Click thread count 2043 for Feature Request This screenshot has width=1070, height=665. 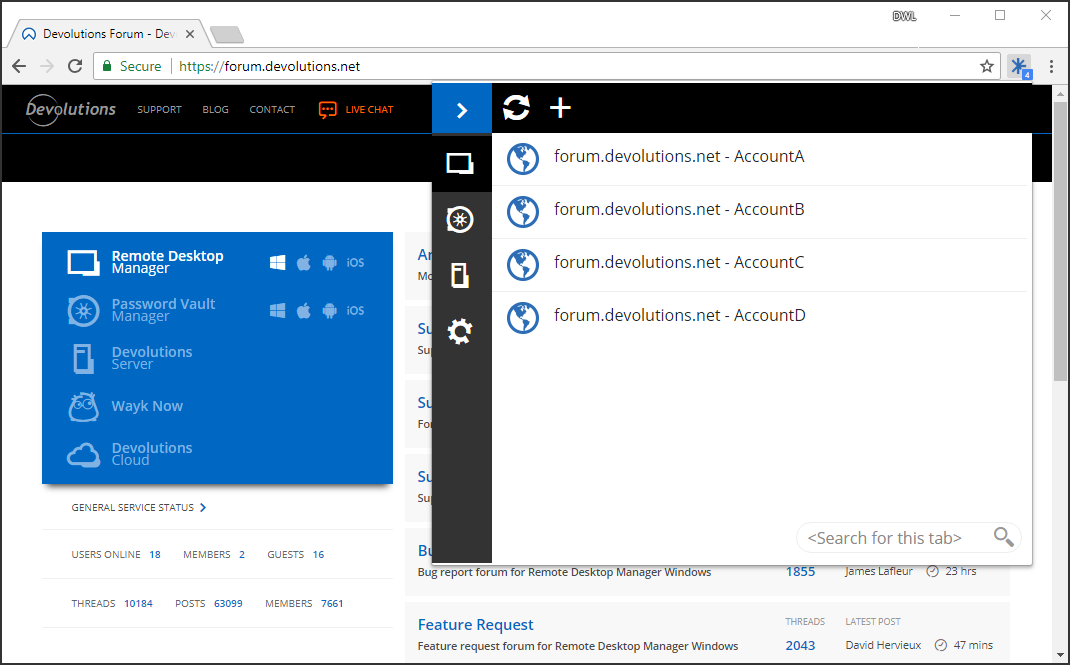click(x=800, y=645)
